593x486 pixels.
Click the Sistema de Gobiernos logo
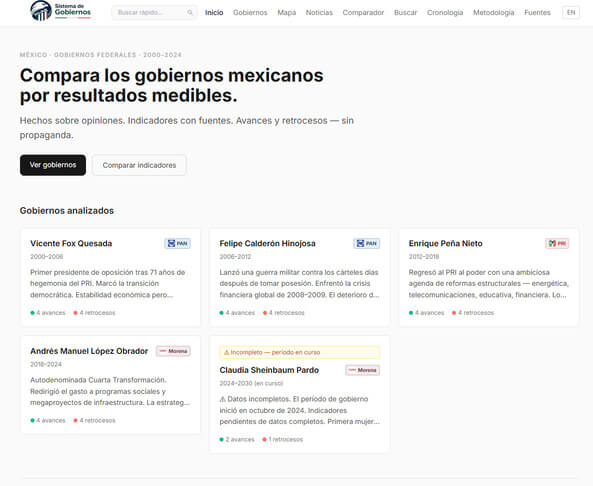point(61,11)
